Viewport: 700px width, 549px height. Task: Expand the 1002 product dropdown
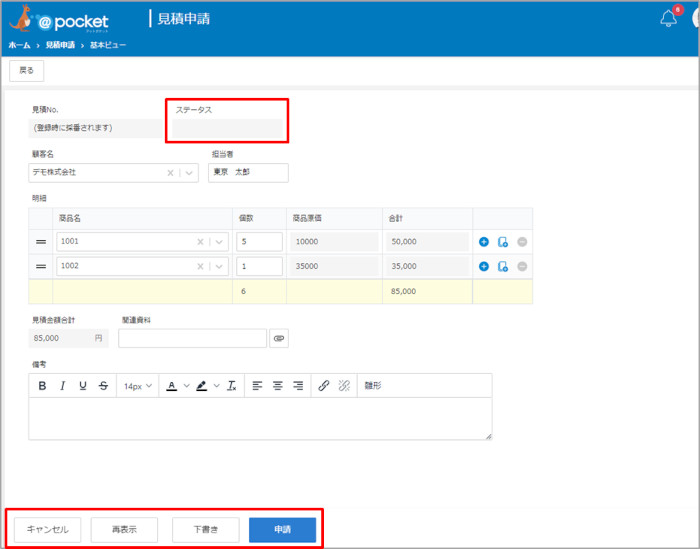[219, 266]
